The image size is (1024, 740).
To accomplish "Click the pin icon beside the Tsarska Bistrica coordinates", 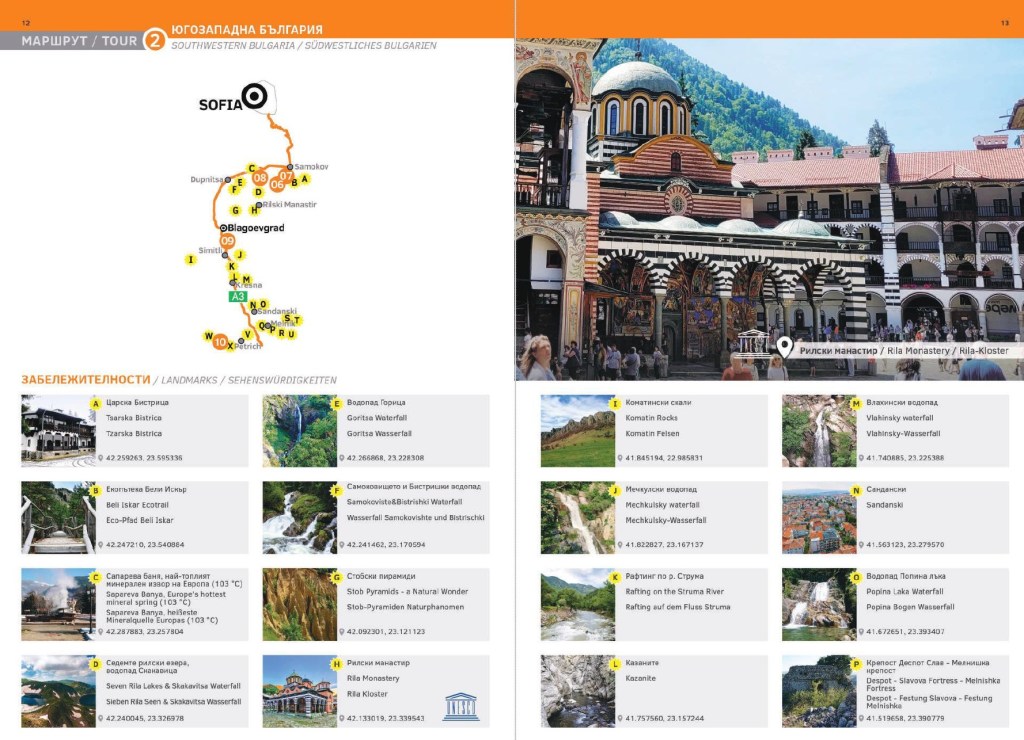I will click(100, 458).
